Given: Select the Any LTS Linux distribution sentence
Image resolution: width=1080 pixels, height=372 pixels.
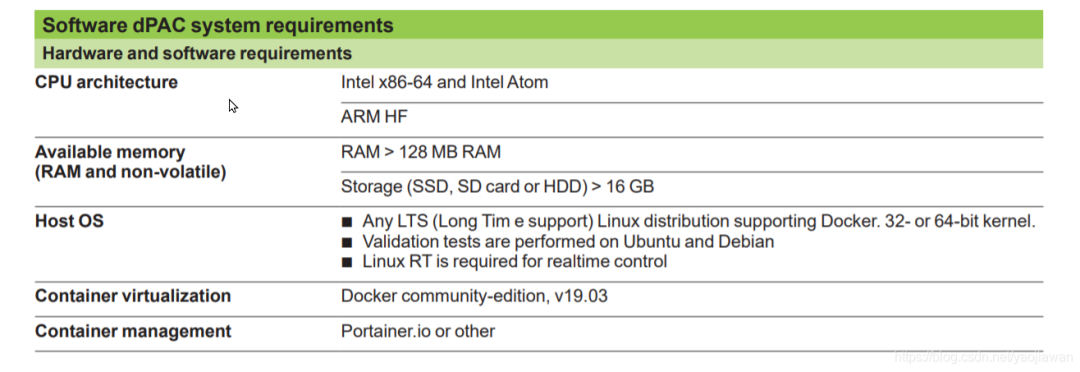Looking at the screenshot, I should (x=698, y=222).
